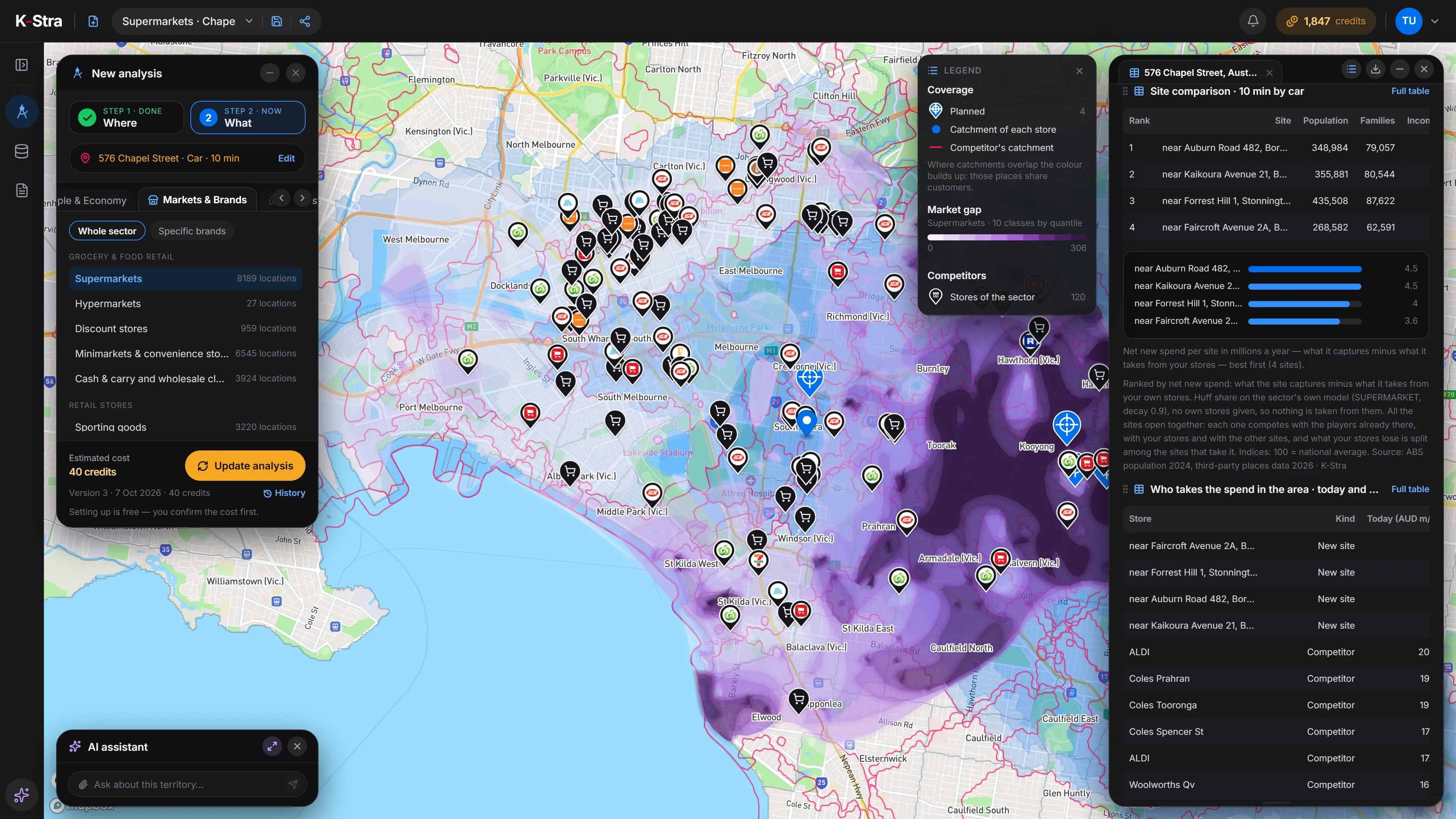
Task: Open the list view icon in results panel
Action: click(1351, 69)
